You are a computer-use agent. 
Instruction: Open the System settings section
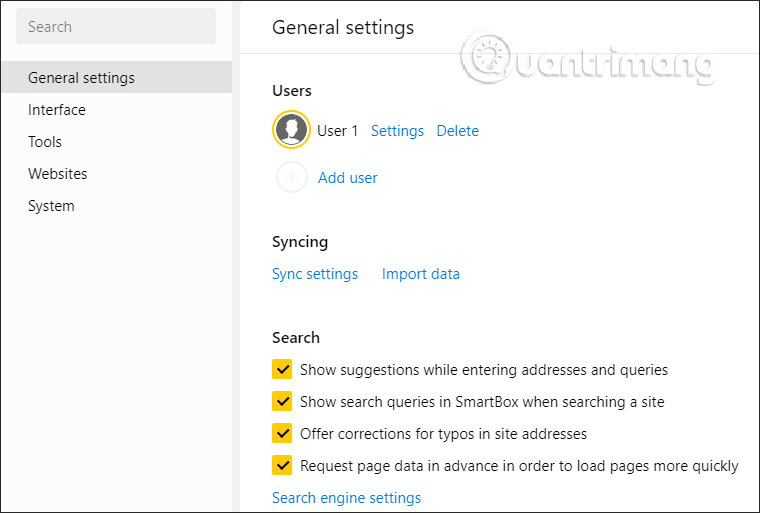click(x=51, y=206)
